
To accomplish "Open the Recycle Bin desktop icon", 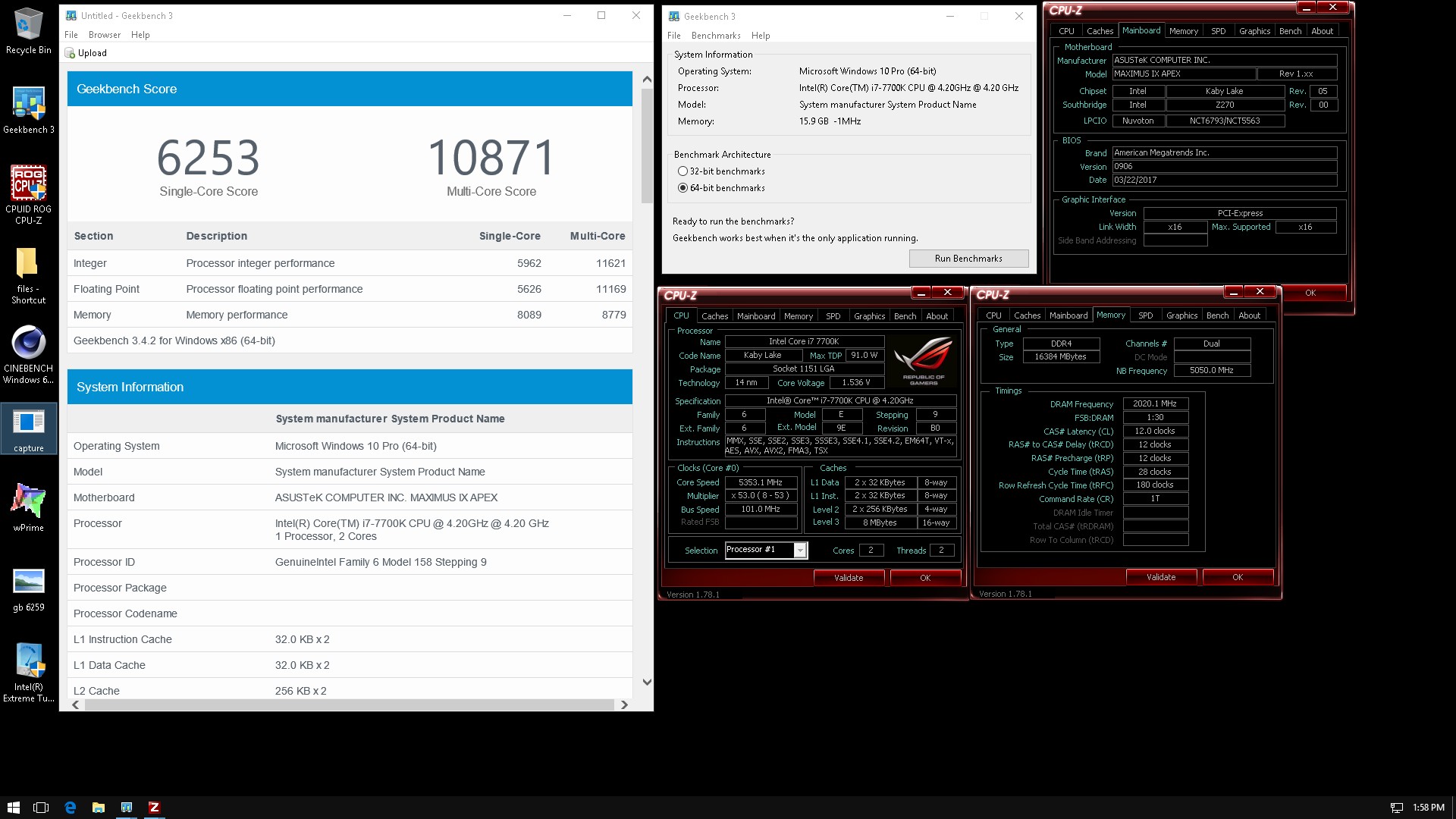I will click(28, 30).
